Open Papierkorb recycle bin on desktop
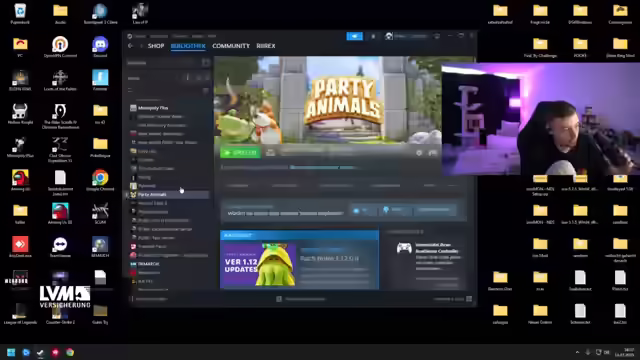The width and height of the screenshot is (640, 360). (x=20, y=13)
